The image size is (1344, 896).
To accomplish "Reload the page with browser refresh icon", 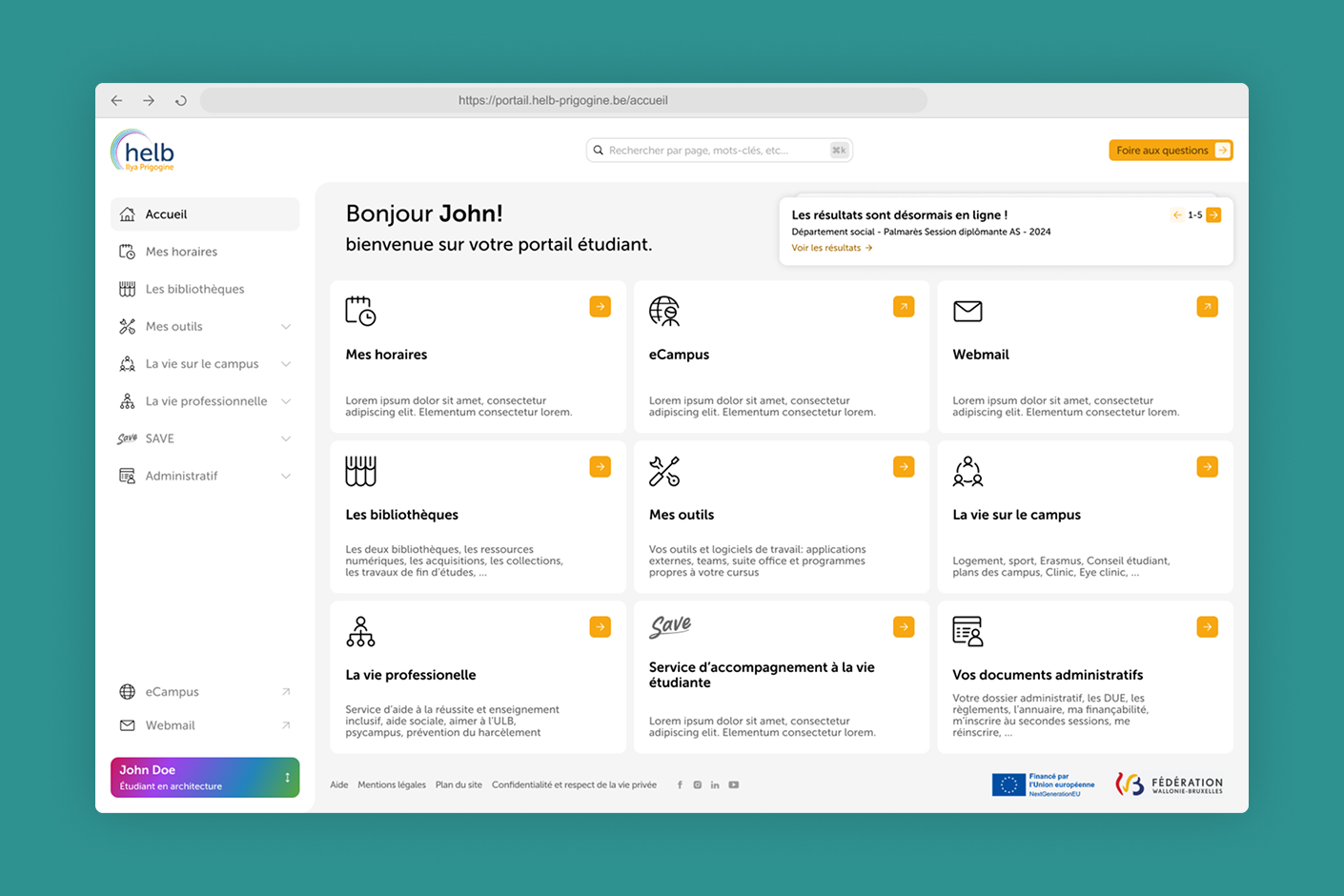I will coord(181,100).
